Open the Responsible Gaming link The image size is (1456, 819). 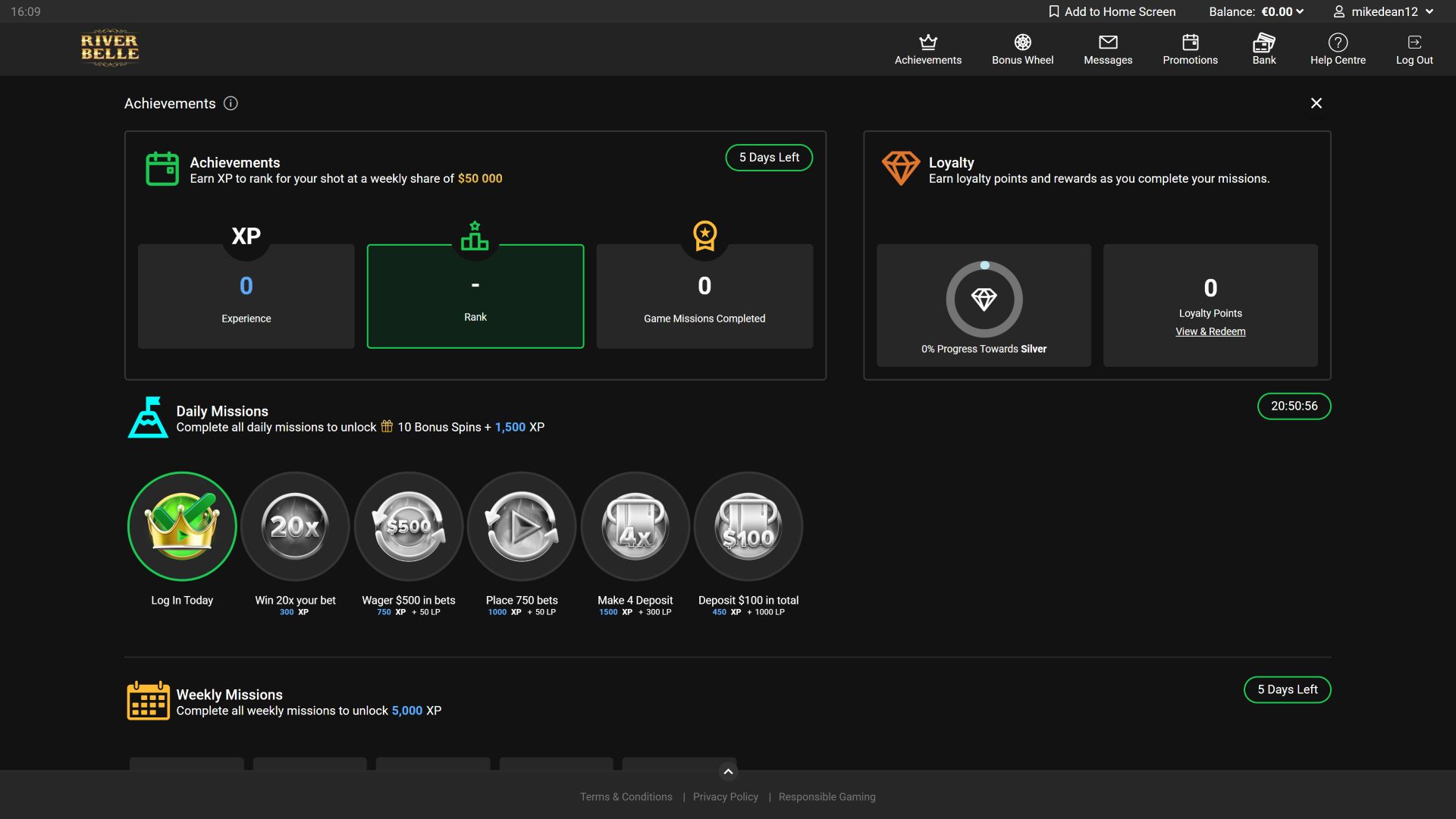[827, 797]
